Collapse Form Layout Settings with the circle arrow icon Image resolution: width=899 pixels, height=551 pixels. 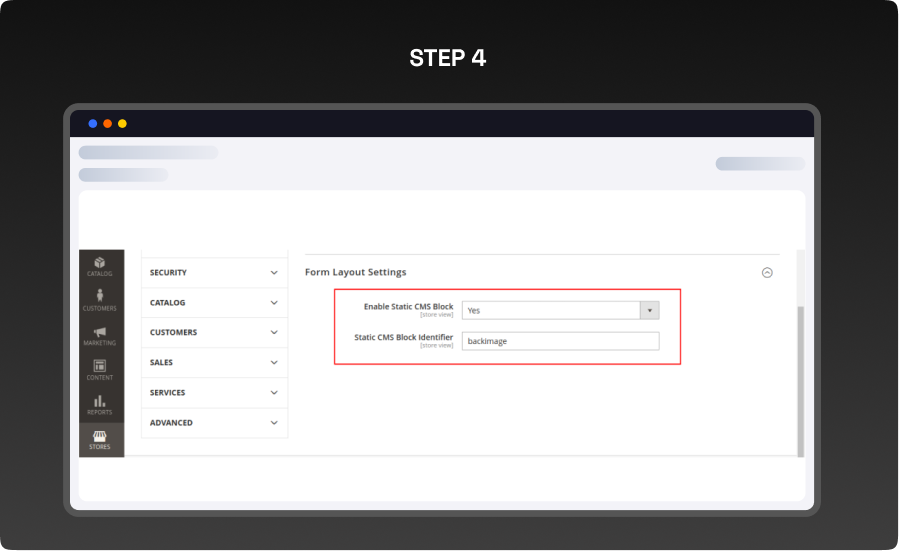pyautogui.click(x=767, y=272)
